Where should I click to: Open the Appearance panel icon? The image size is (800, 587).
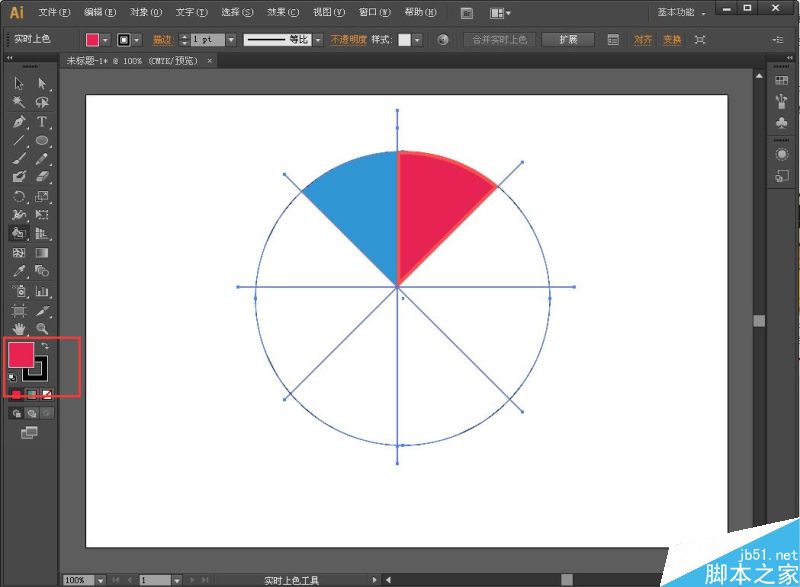[x=781, y=155]
